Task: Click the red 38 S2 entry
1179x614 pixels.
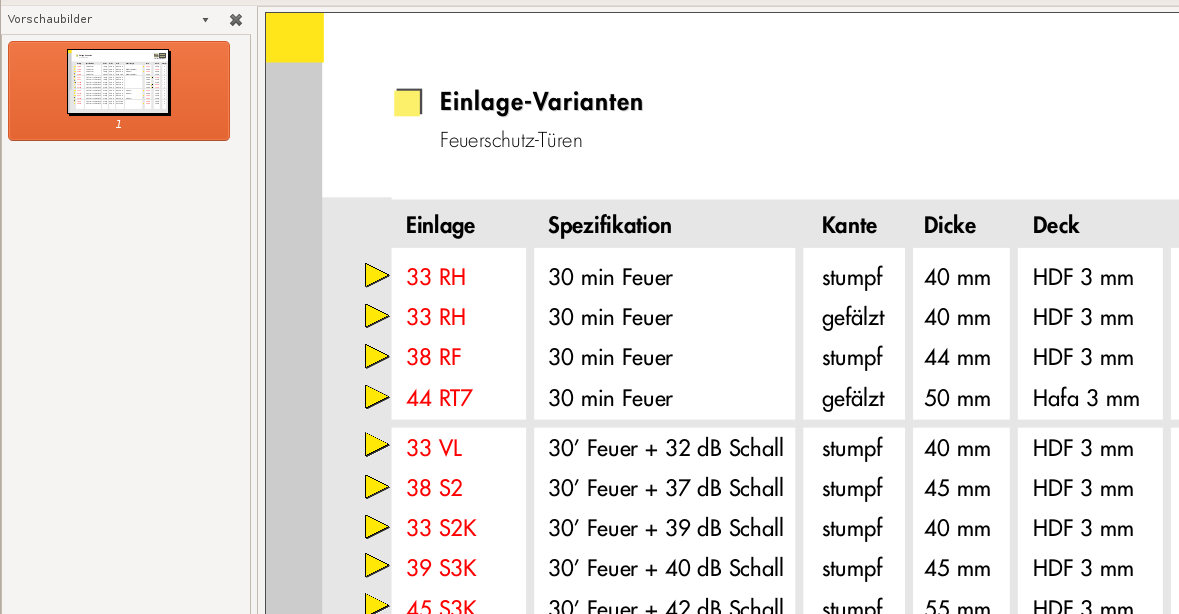Action: pos(434,488)
